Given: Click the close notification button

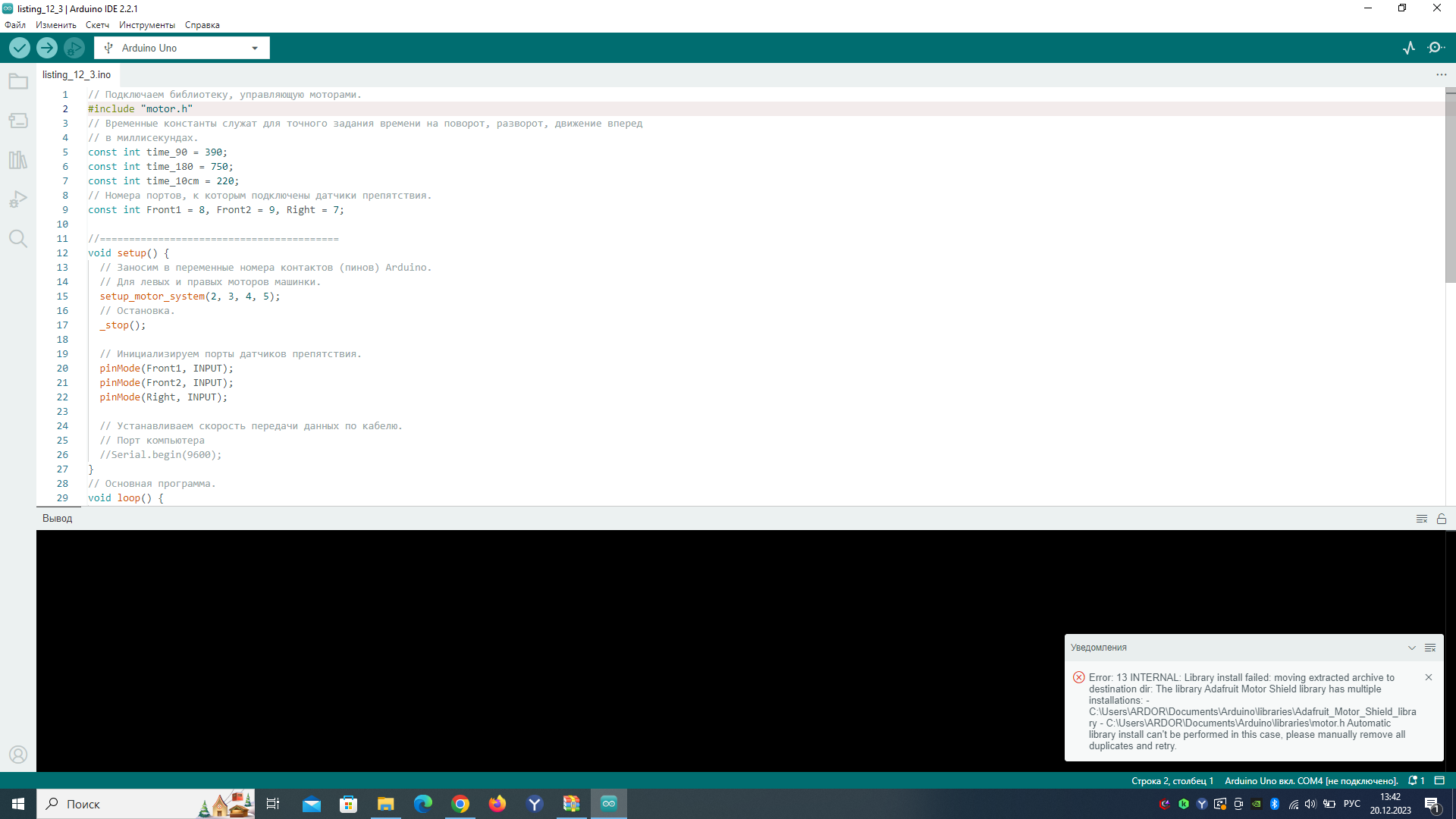Looking at the screenshot, I should pyautogui.click(x=1429, y=676).
